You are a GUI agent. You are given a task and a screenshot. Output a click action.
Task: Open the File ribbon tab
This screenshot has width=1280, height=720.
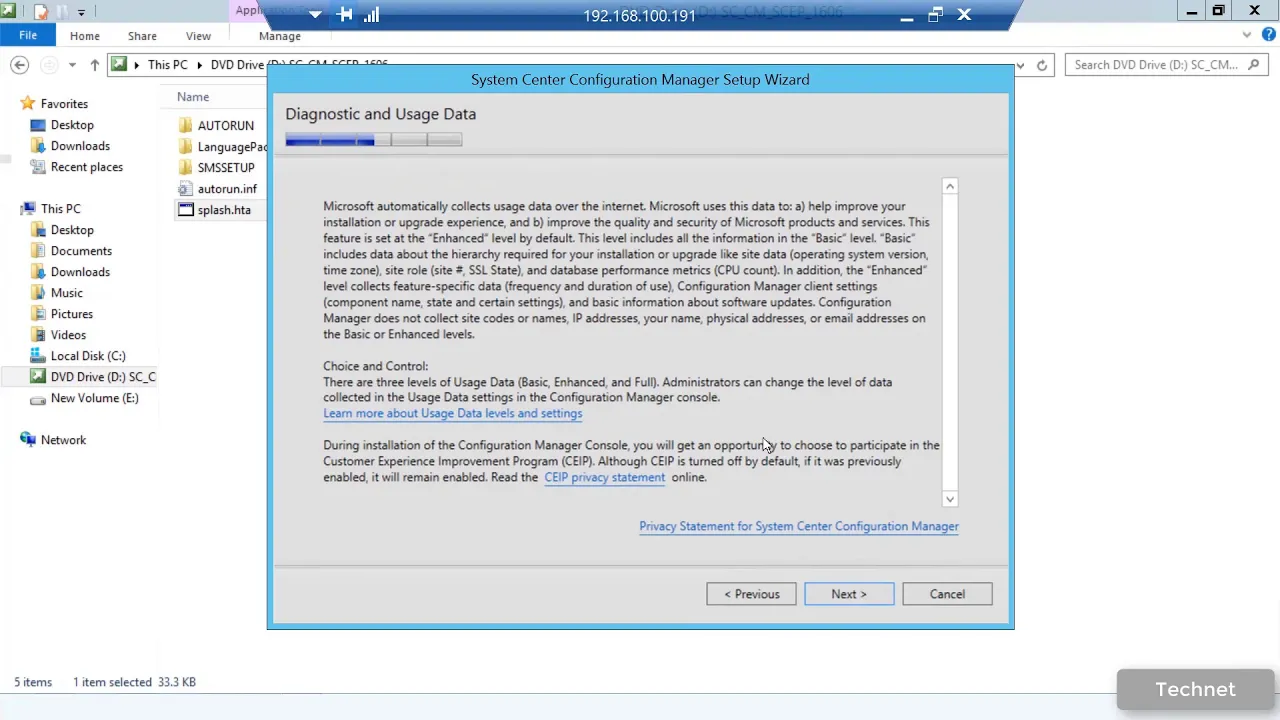click(28, 36)
